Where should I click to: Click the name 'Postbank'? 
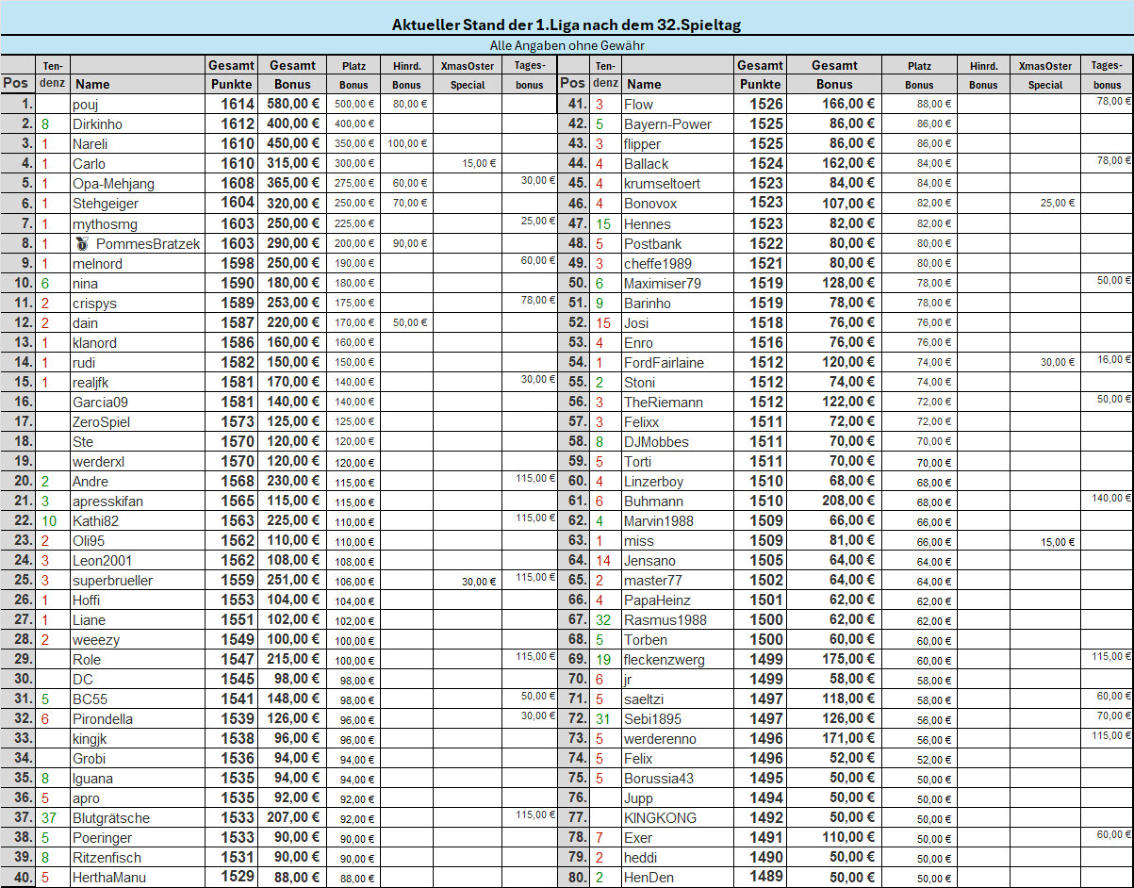653,244
